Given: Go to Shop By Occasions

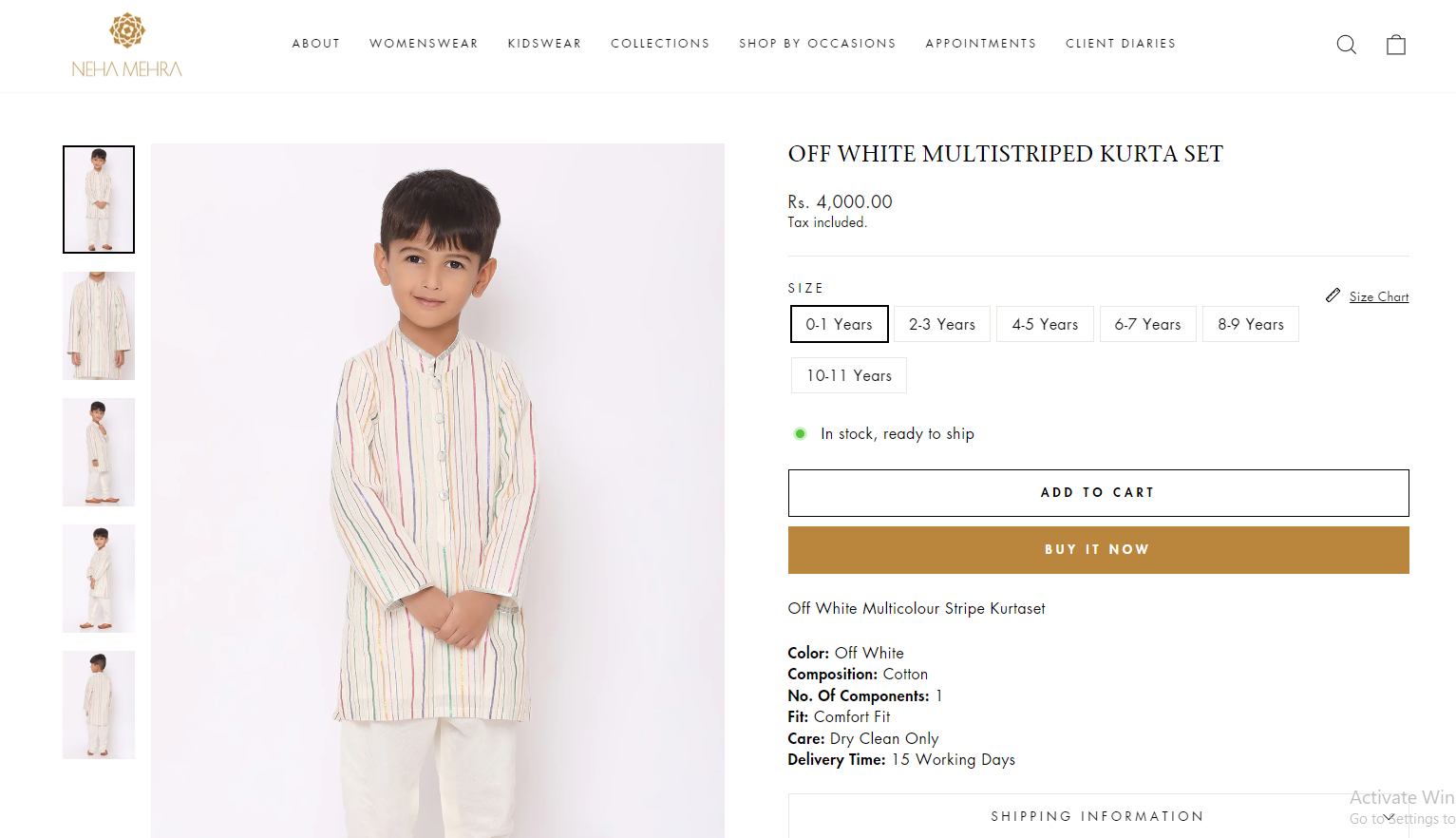Looking at the screenshot, I should 817,44.
